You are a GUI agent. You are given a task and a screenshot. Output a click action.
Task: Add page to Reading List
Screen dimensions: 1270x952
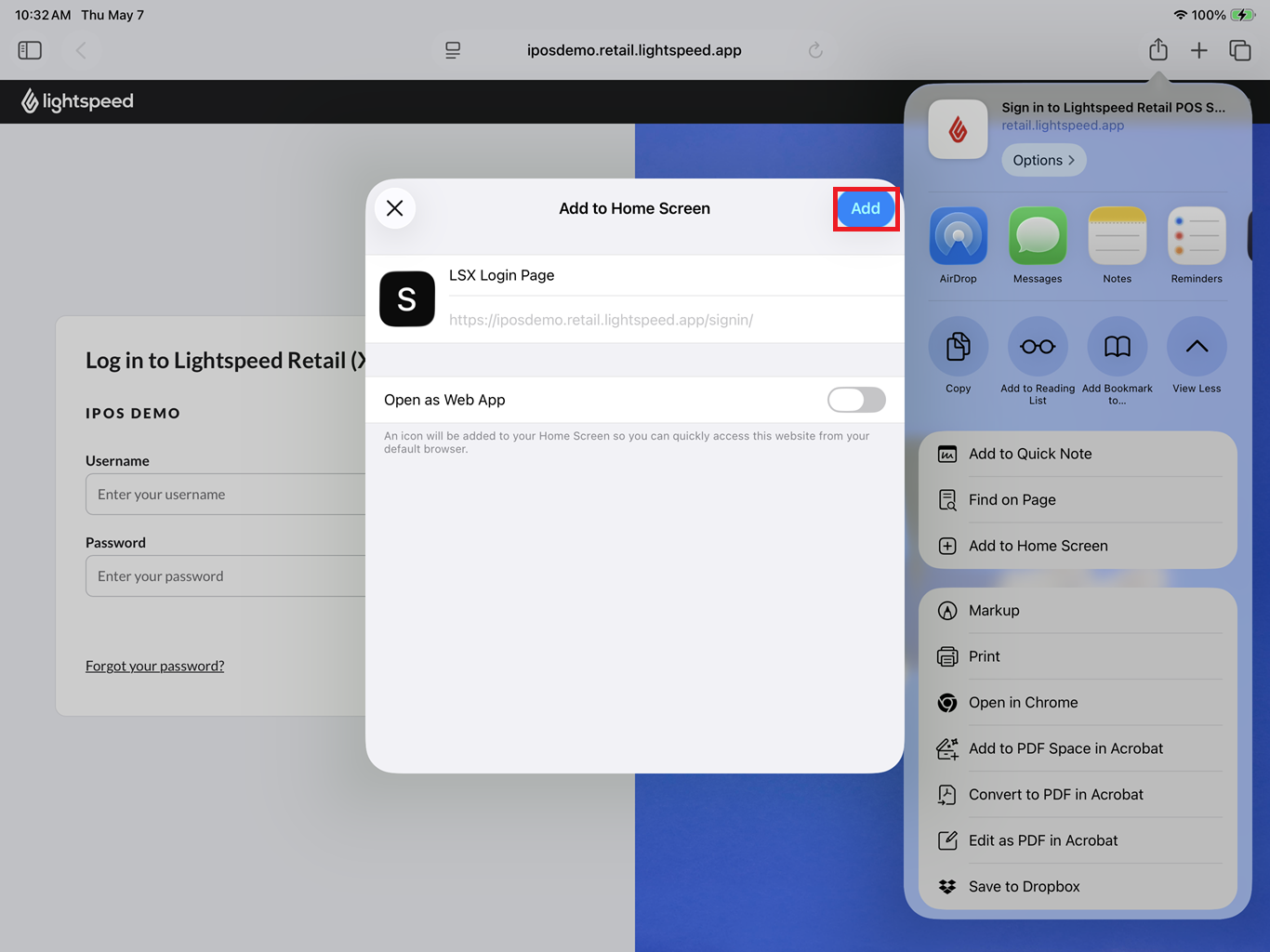(x=1038, y=347)
